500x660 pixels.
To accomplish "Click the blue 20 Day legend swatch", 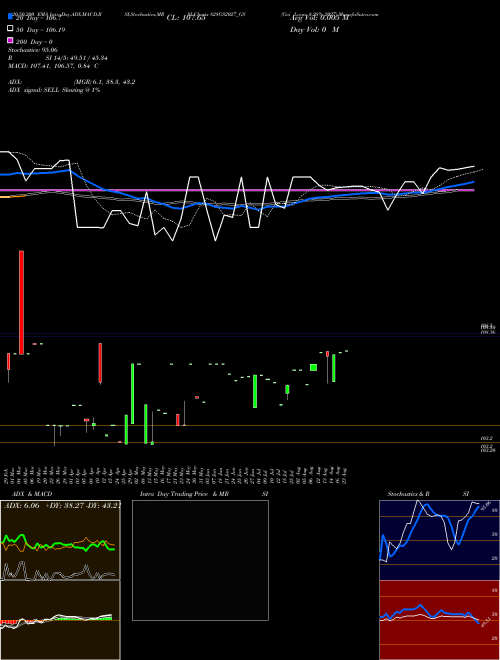I will (x=10, y=16).
